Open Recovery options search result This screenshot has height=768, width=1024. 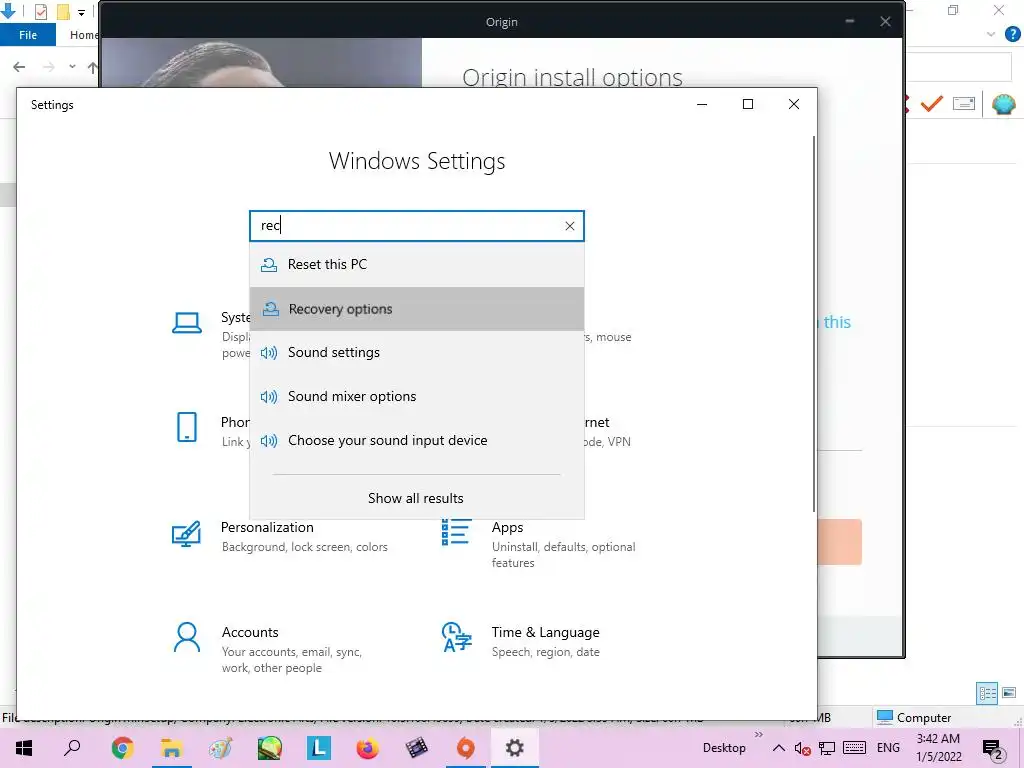tap(417, 309)
